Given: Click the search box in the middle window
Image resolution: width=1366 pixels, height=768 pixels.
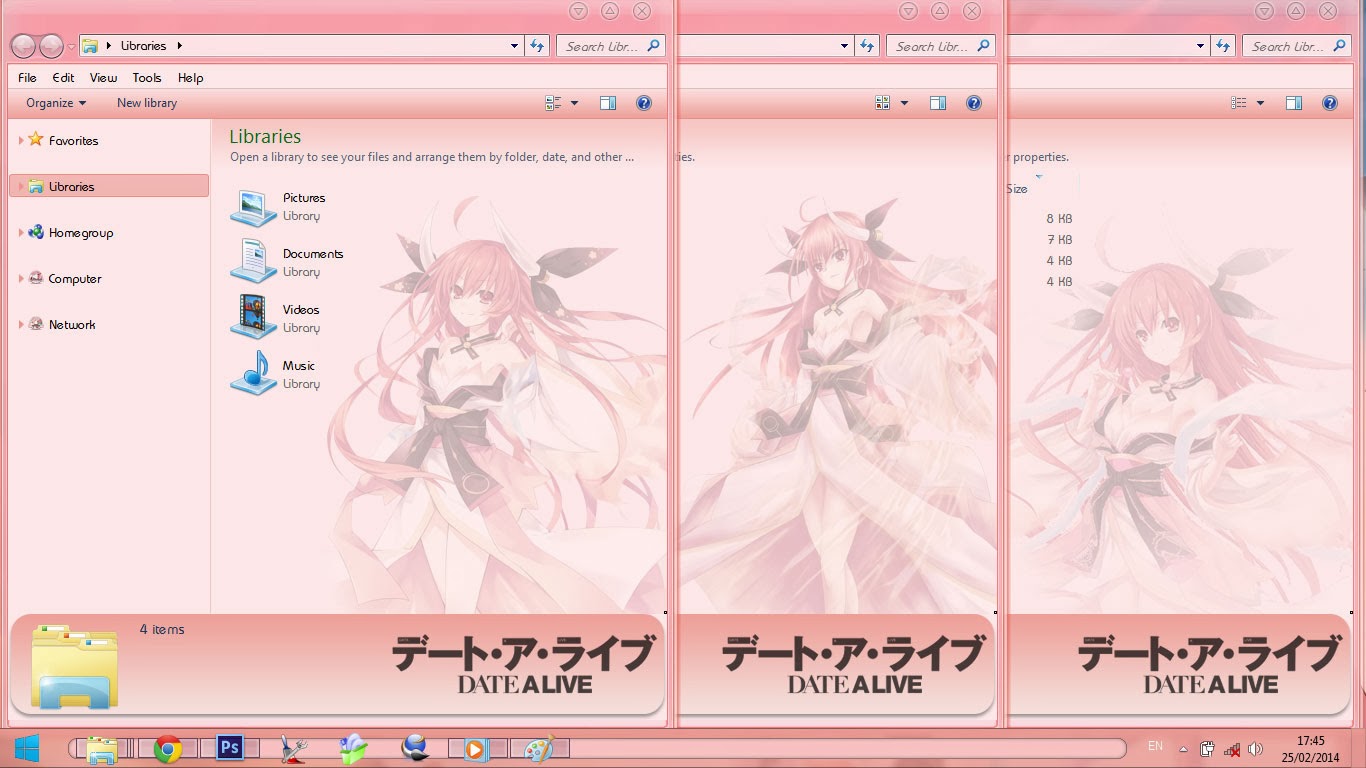Looking at the screenshot, I should click(941, 46).
